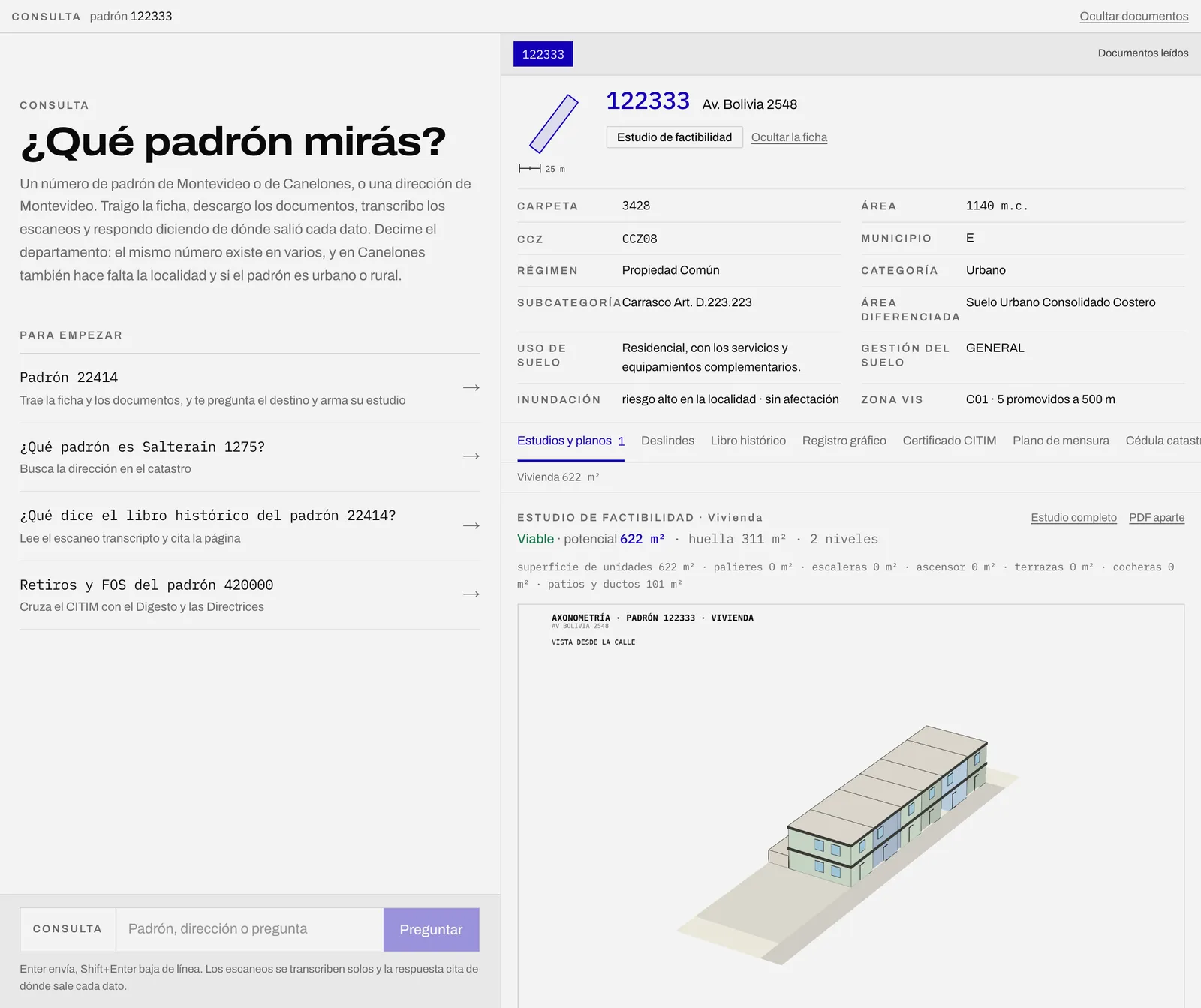
Task: Open the Libro histórico tab
Action: [x=748, y=441]
